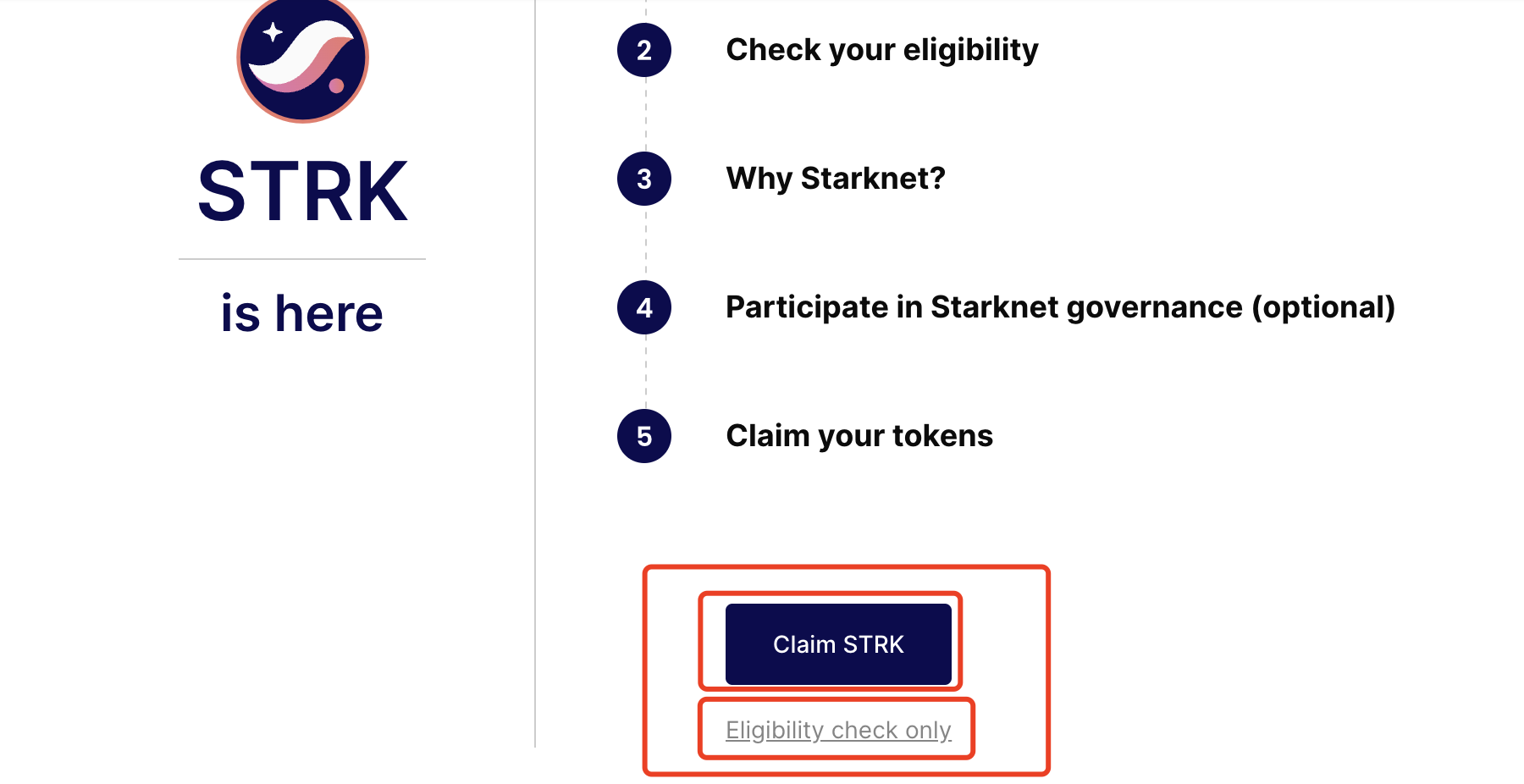Follow the "Eligibility check only" link
1524x784 pixels.
pos(838,730)
